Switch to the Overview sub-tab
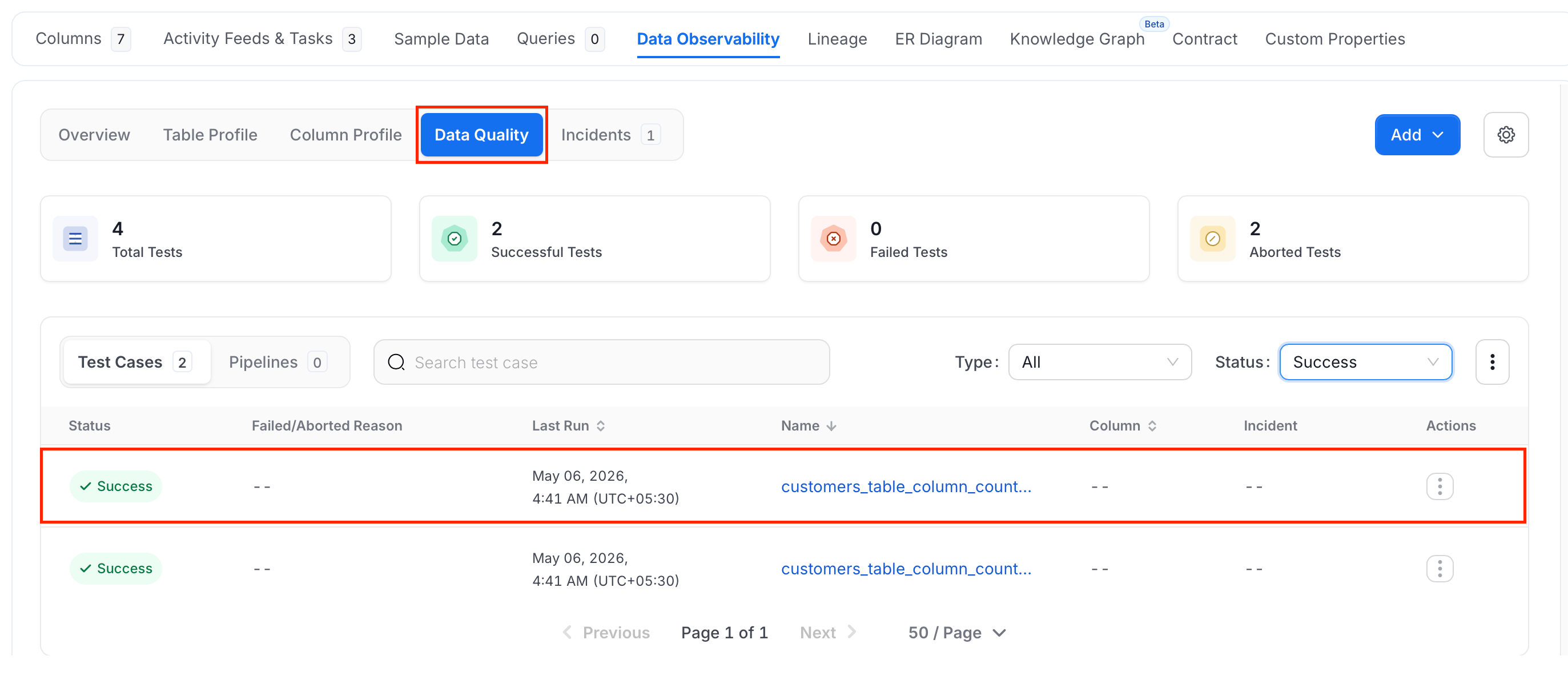This screenshot has height=676, width=1568. pos(94,135)
